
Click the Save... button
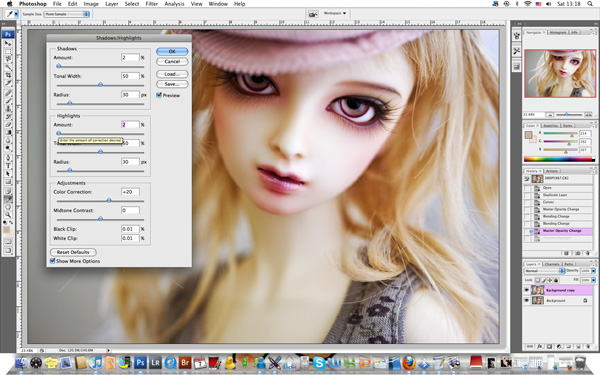[x=172, y=84]
